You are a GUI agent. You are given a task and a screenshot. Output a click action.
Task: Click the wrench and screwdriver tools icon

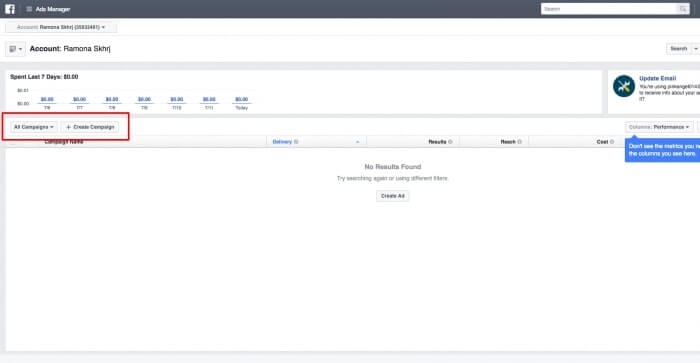coord(624,86)
